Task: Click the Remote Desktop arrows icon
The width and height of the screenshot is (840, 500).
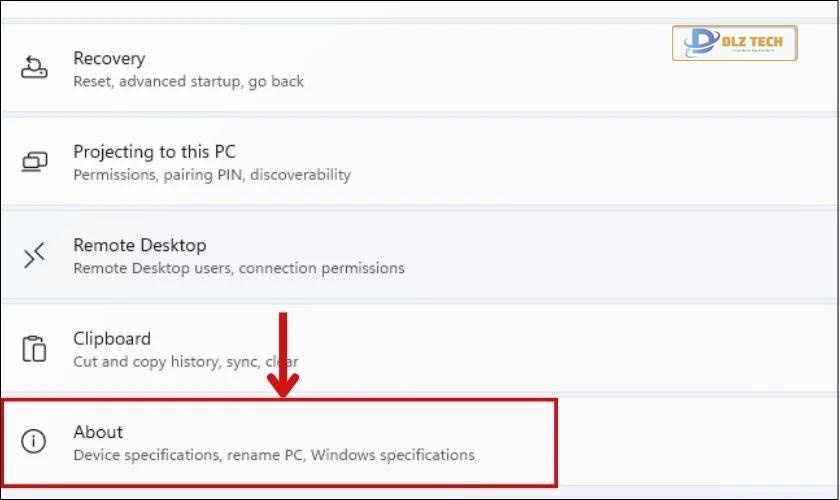Action: coord(34,256)
